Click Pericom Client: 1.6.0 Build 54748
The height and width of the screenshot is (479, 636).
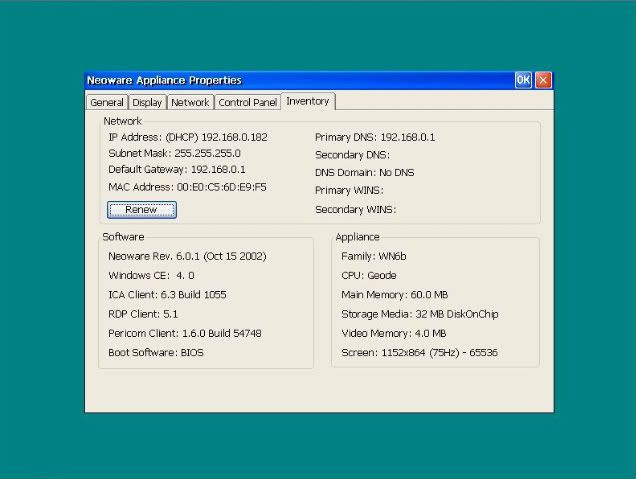click(x=185, y=333)
